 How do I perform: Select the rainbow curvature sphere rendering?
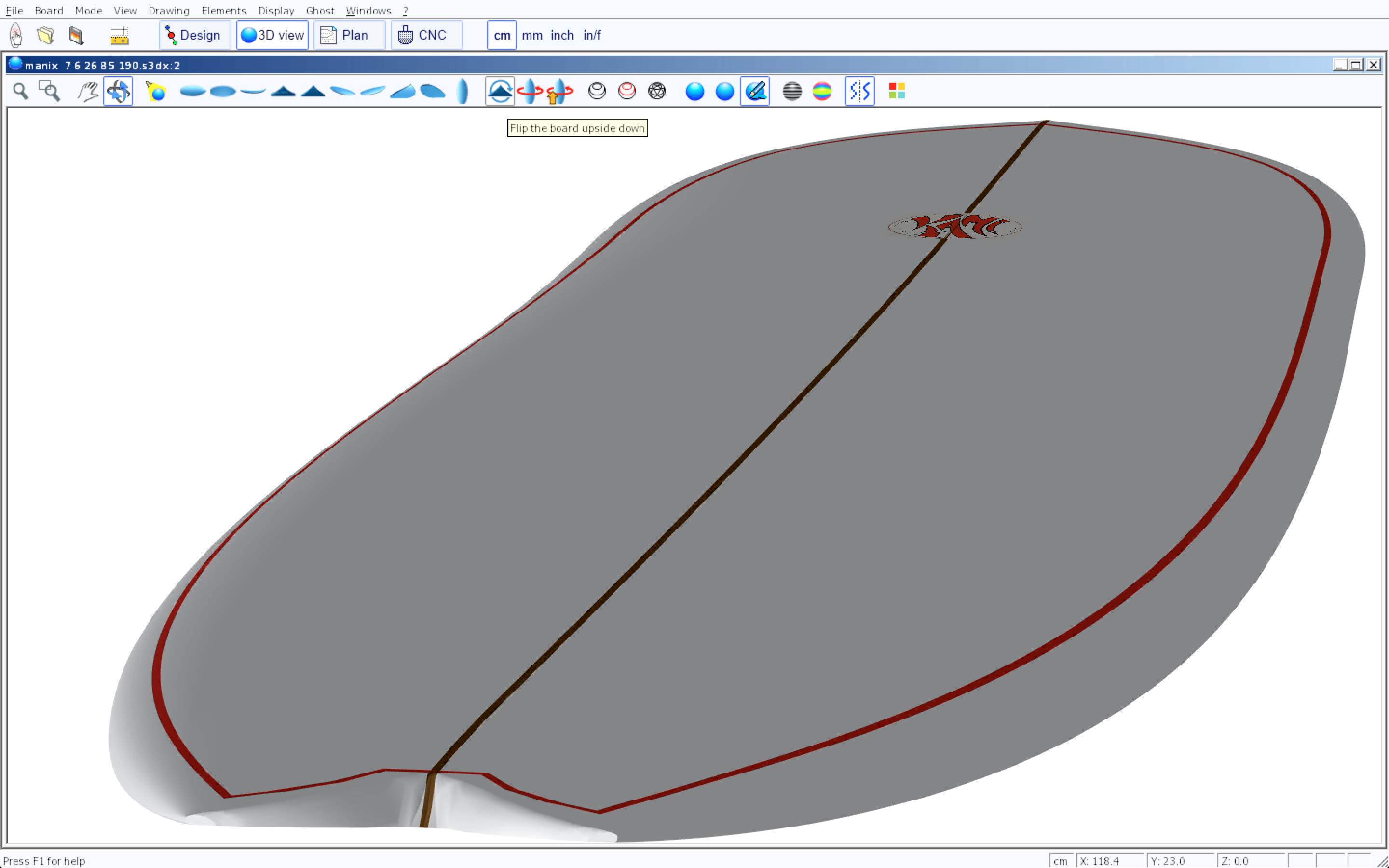point(822,91)
